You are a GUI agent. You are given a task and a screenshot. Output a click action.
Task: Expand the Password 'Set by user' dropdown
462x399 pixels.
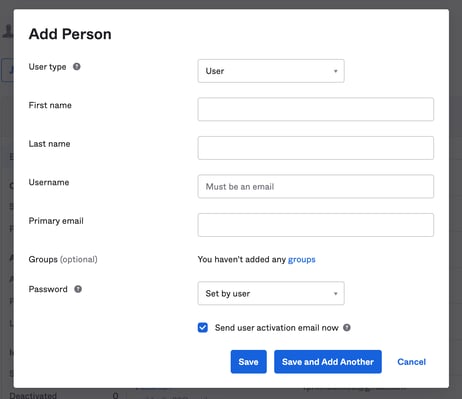click(271, 293)
